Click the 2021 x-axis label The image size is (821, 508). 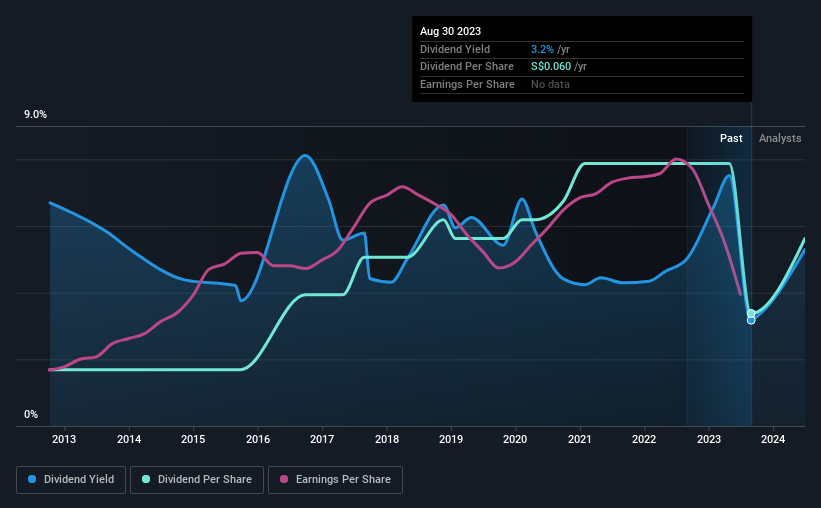tap(580, 439)
